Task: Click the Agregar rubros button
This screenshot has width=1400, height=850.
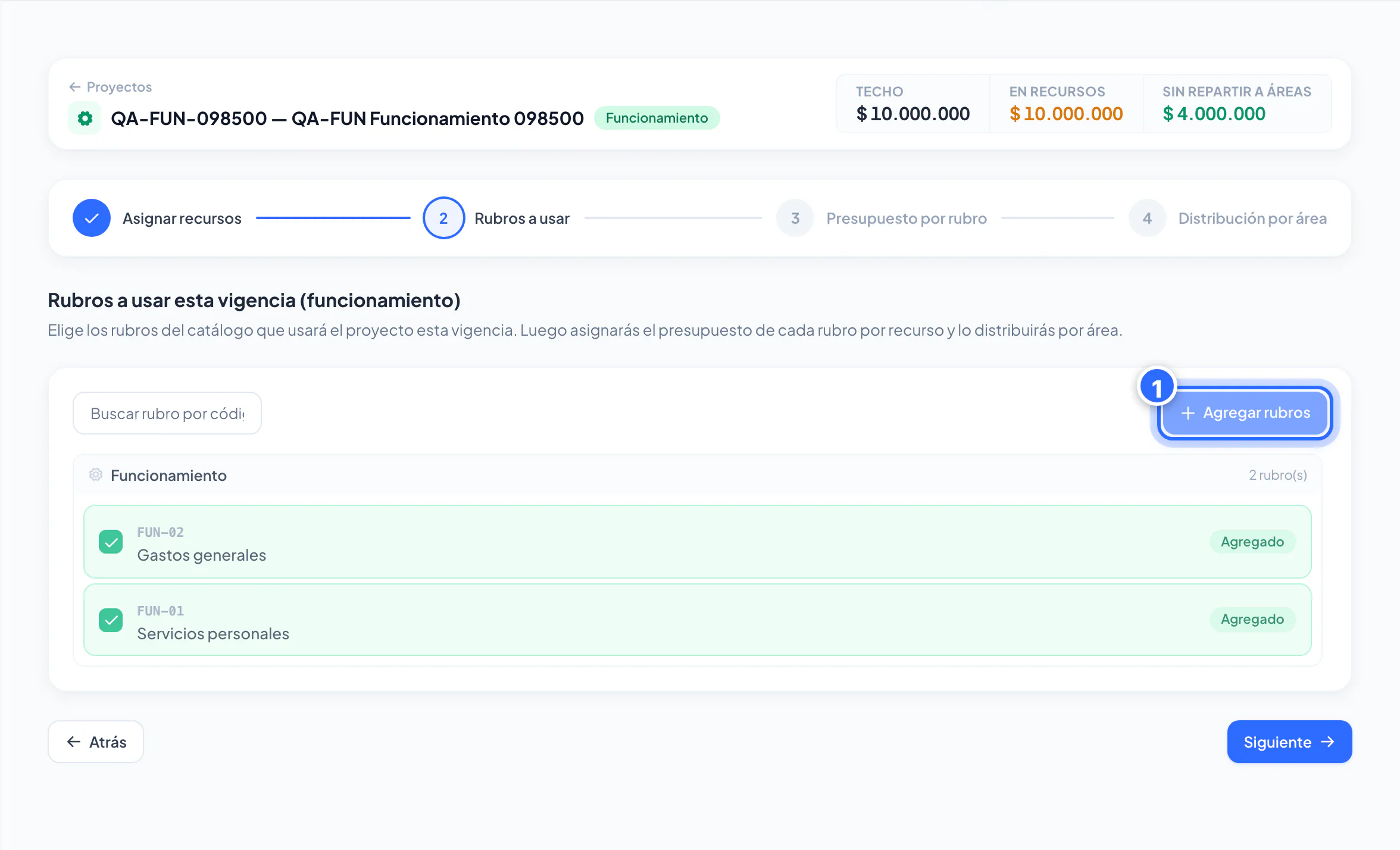Action: (x=1245, y=413)
